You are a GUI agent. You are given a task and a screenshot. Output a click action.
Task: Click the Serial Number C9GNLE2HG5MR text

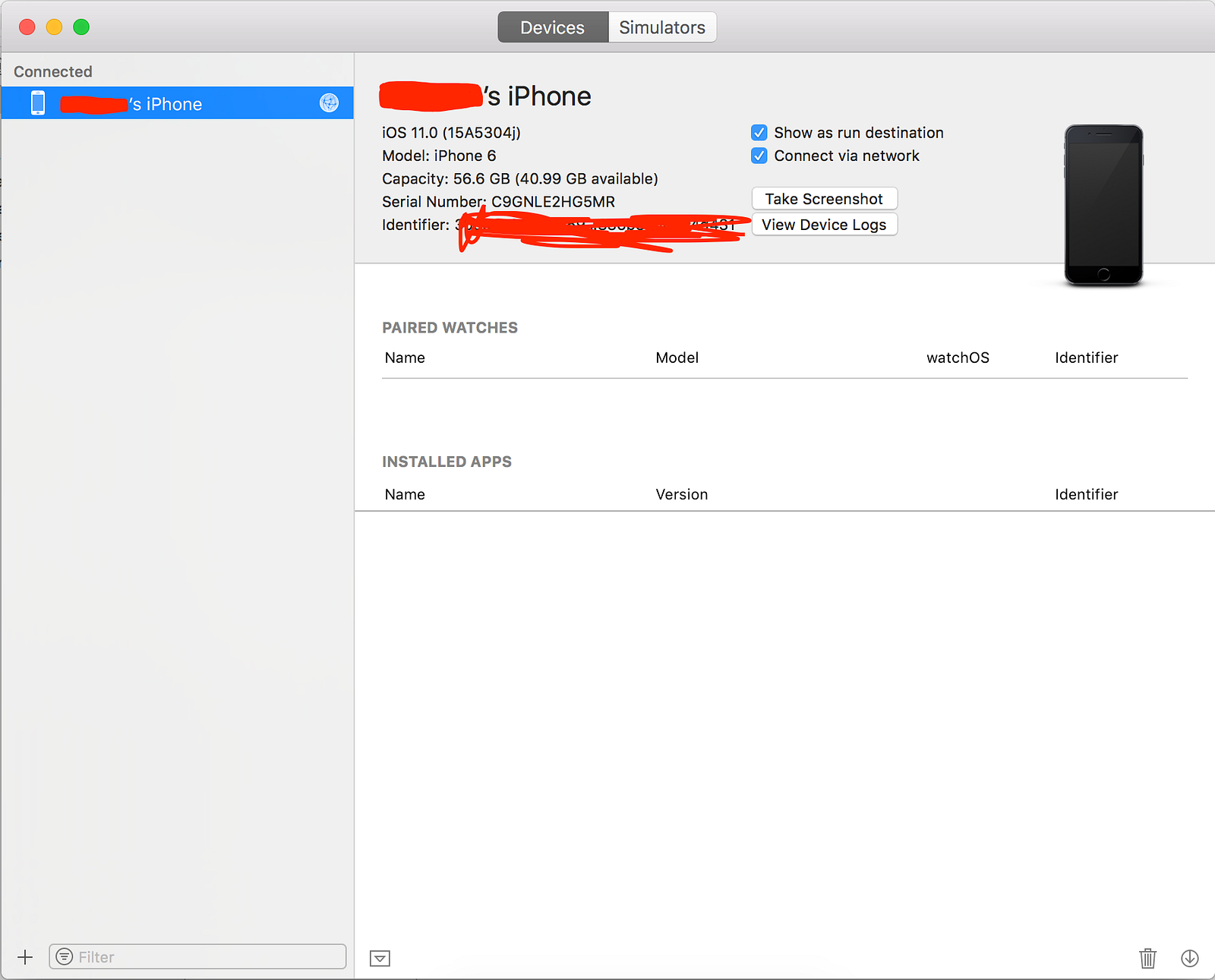(x=498, y=202)
